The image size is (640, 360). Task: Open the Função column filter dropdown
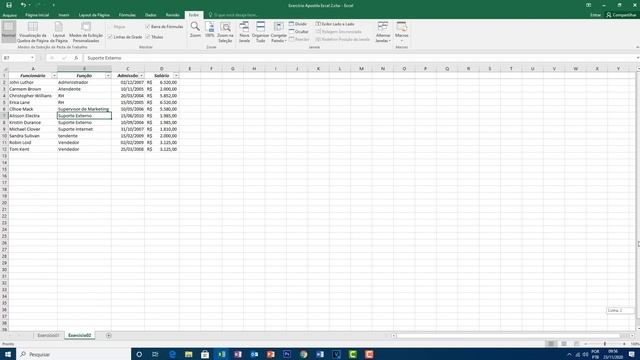(x=108, y=76)
